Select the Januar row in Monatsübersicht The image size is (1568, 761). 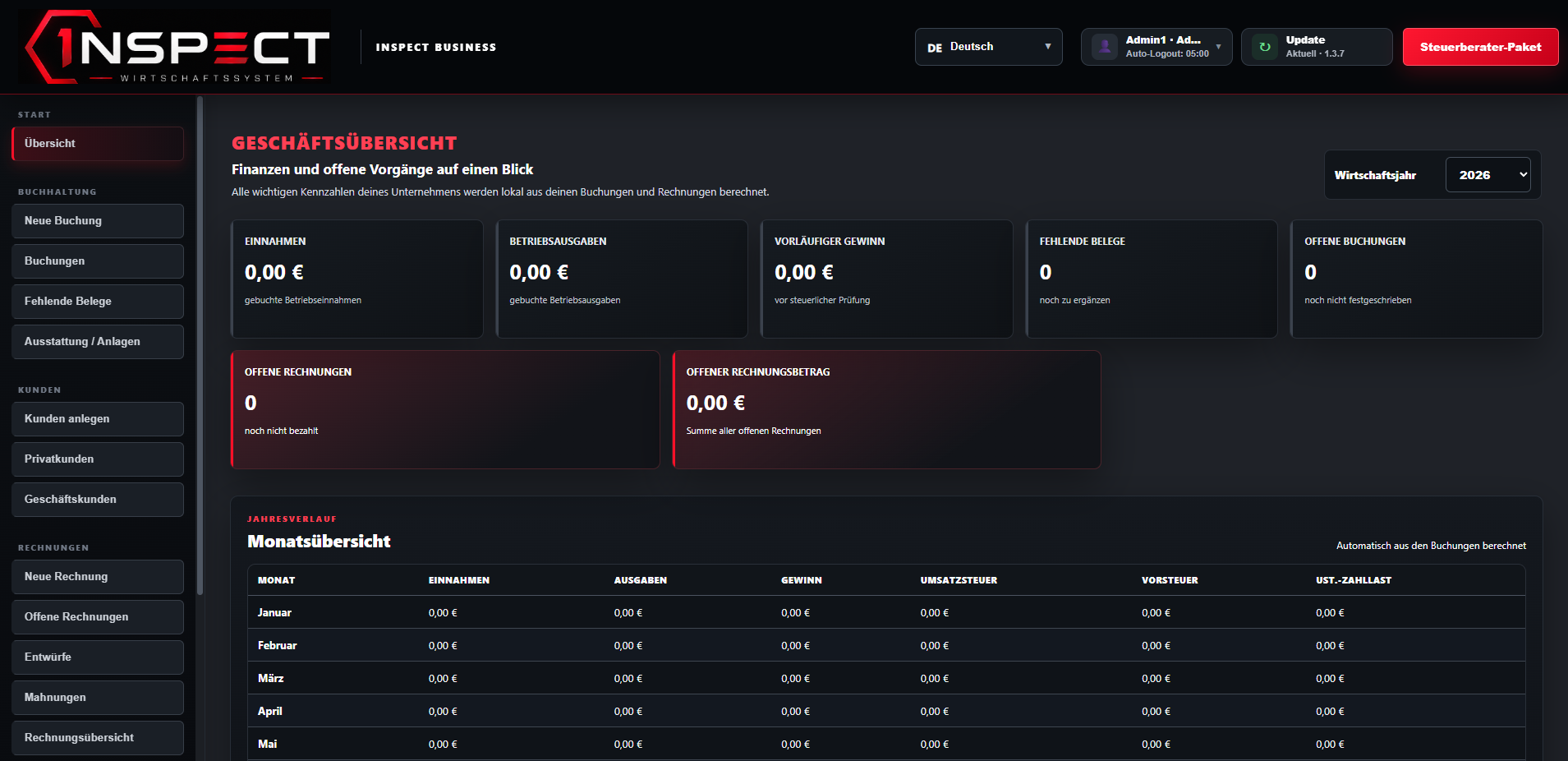pyautogui.click(x=887, y=612)
